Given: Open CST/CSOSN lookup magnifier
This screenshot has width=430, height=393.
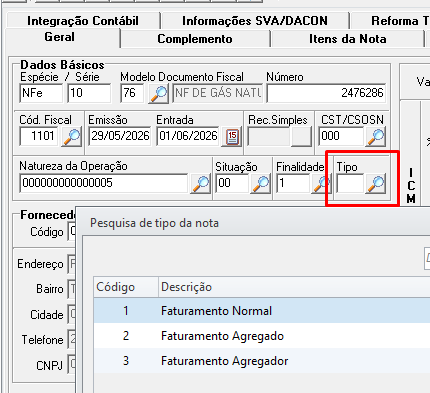Looking at the screenshot, I should 376,136.
